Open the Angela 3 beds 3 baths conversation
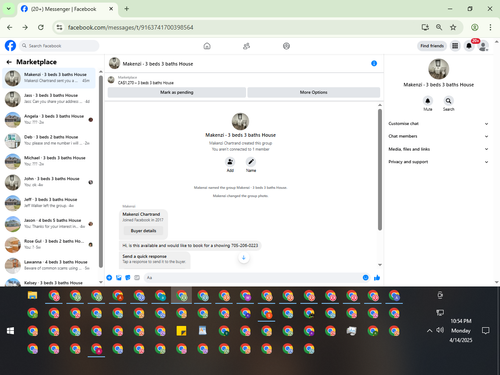 [49, 119]
